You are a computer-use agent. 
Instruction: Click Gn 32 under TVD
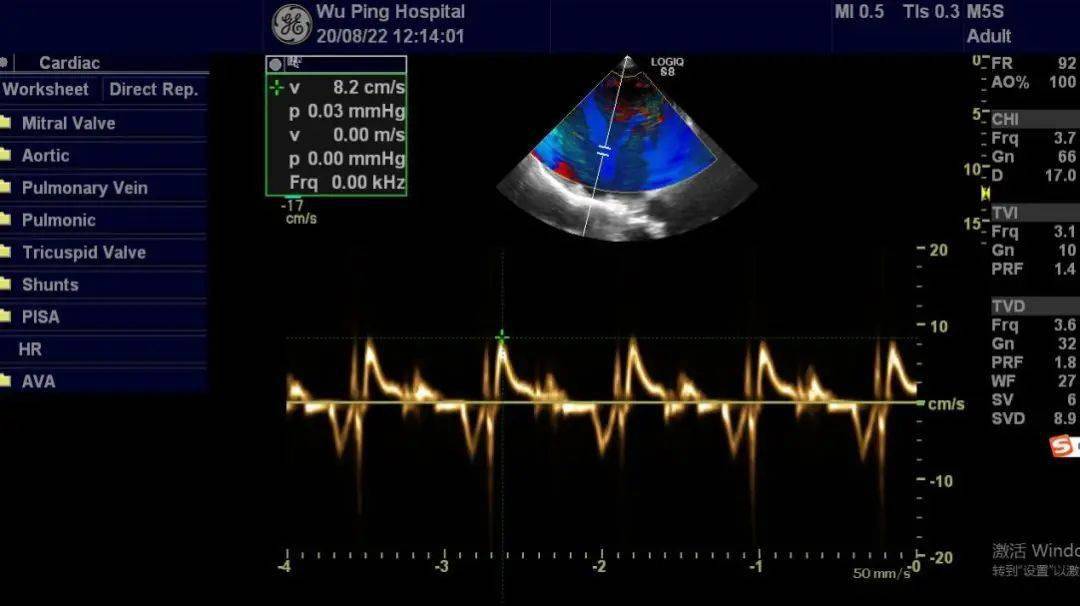[1034, 343]
